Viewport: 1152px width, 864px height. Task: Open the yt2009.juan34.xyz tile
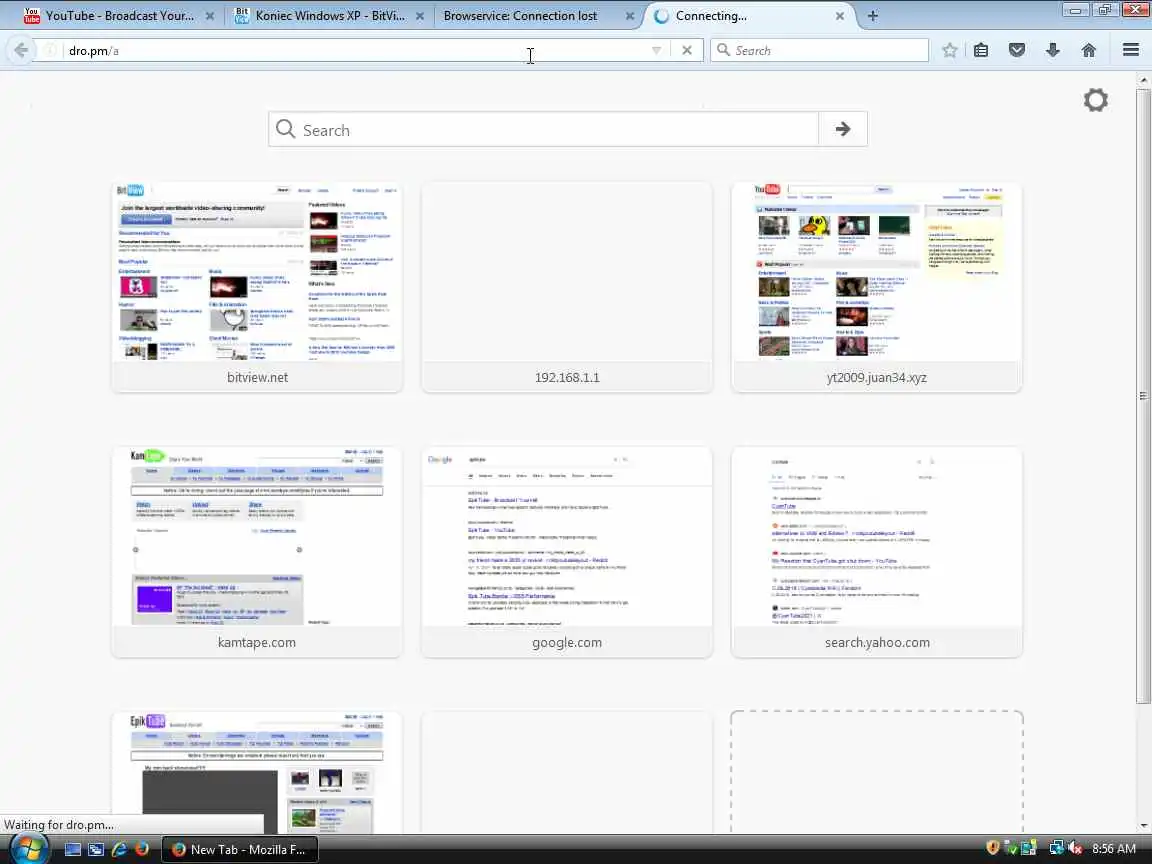pos(876,287)
